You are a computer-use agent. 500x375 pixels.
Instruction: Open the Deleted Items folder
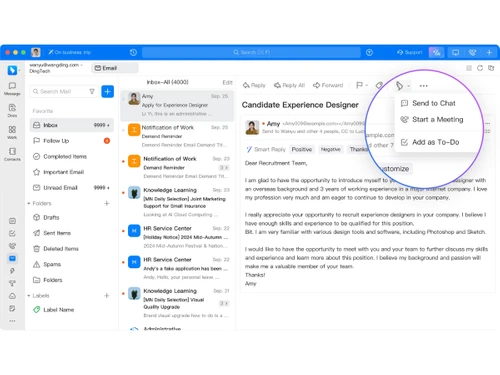71,249
